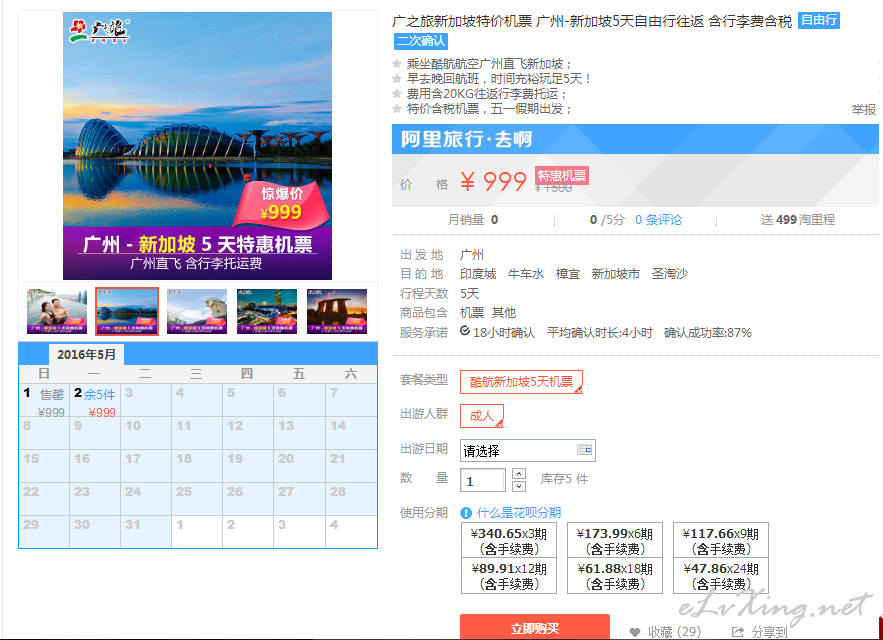Open the calendar icon in 出游日期 field
This screenshot has width=883, height=640.
click(584, 450)
